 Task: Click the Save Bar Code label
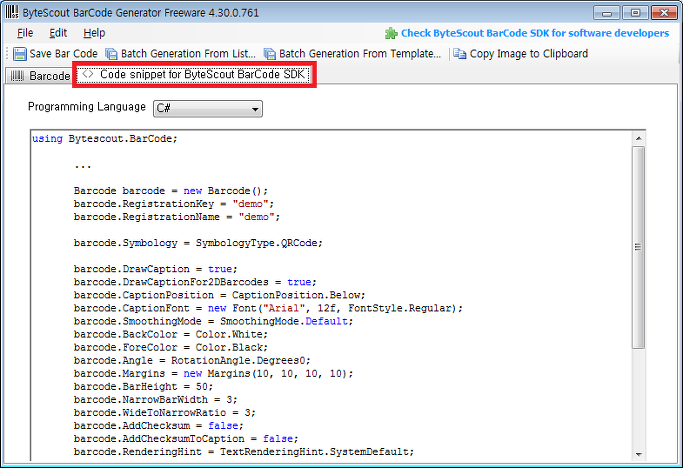[64, 54]
